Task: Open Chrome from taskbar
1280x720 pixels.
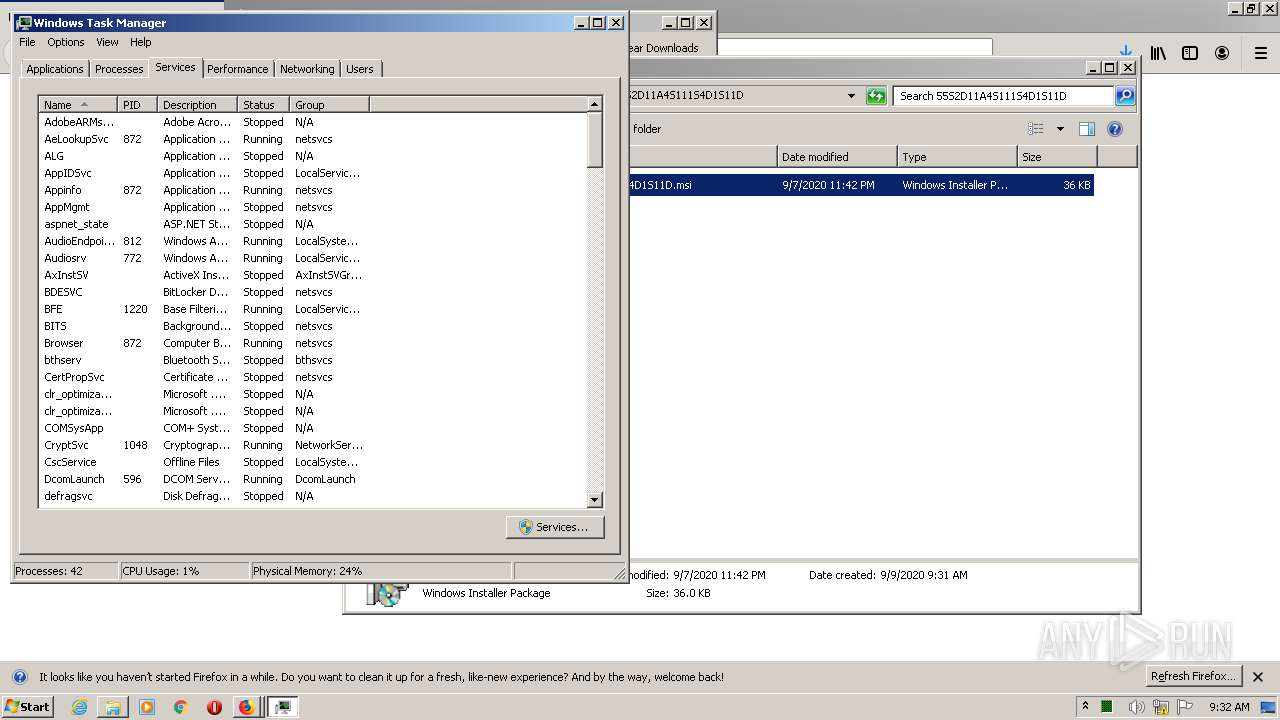Action: tap(181, 707)
